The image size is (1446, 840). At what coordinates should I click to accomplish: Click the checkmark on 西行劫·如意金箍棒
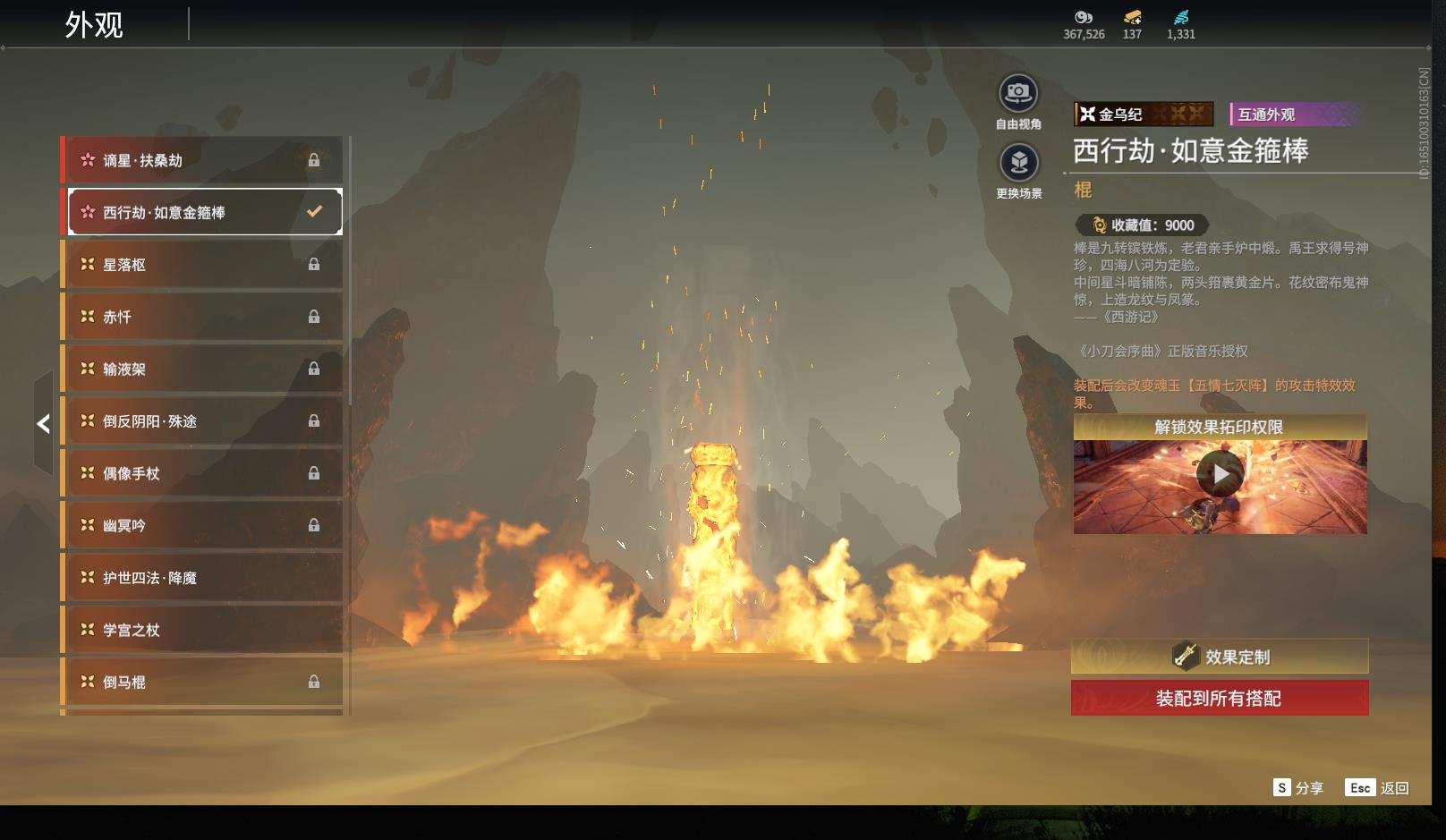[x=314, y=212]
